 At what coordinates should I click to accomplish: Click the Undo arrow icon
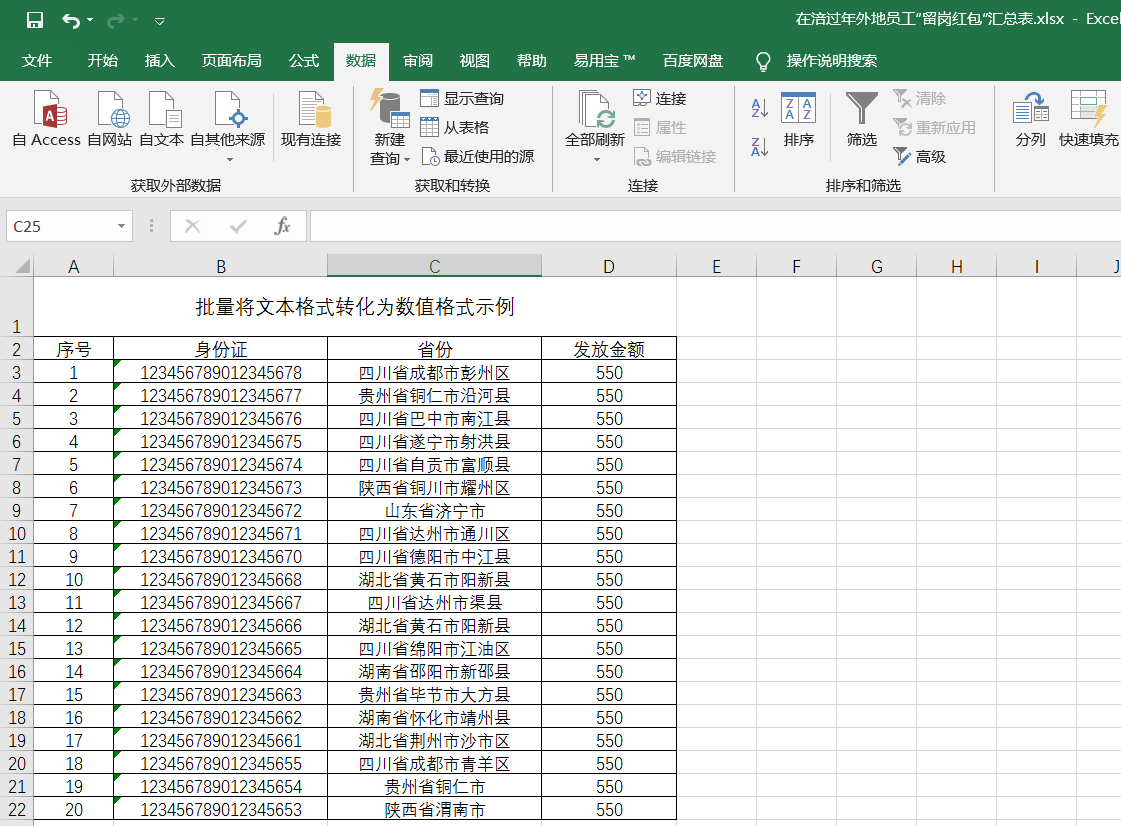pos(71,20)
